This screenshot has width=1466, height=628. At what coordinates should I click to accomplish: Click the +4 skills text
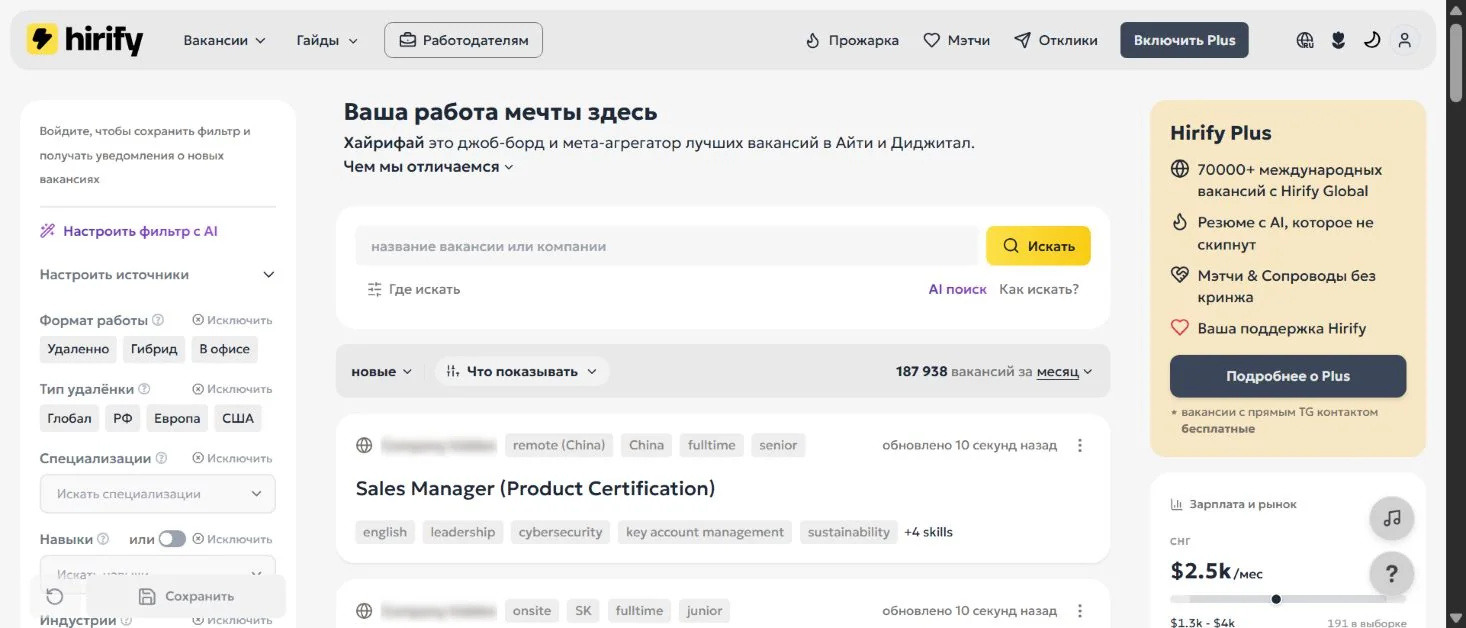tap(928, 532)
